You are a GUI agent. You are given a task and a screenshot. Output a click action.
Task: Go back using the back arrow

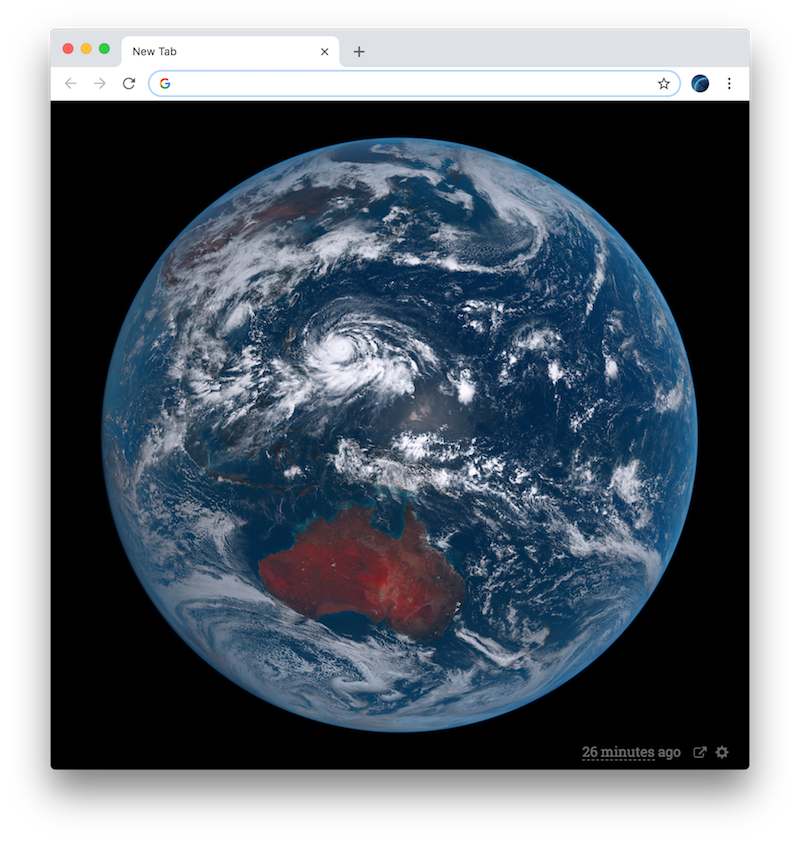click(70, 83)
